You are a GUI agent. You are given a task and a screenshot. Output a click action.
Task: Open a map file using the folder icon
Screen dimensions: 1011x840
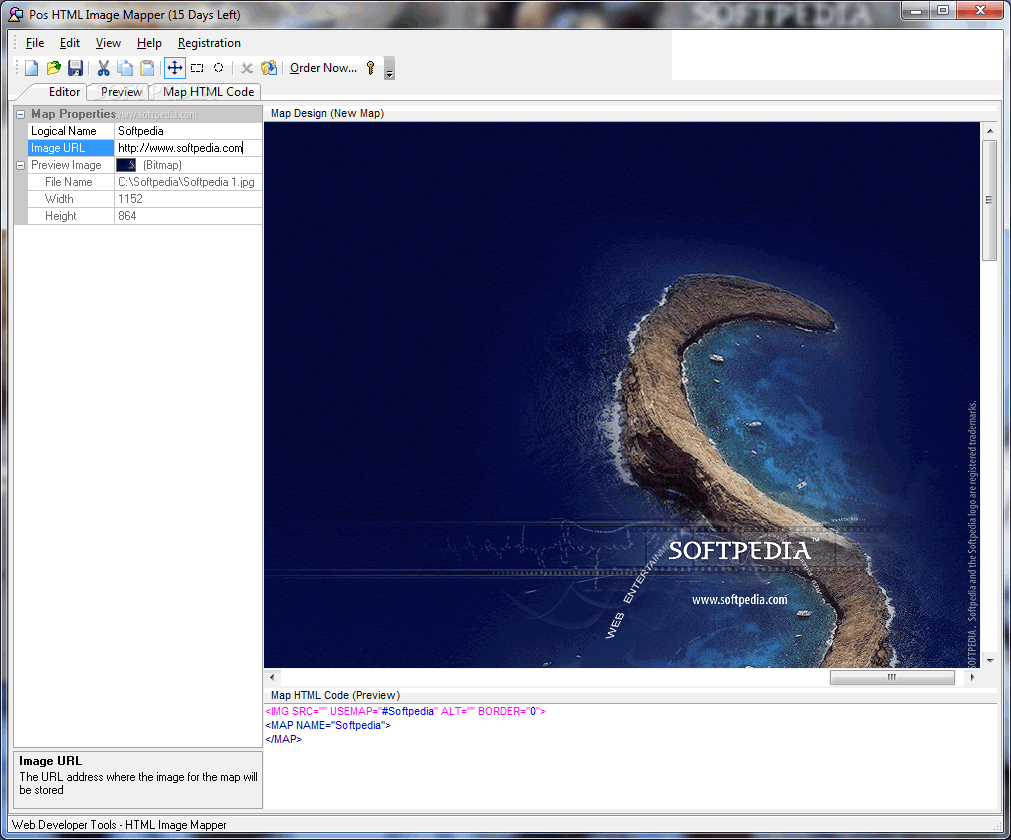[54, 68]
